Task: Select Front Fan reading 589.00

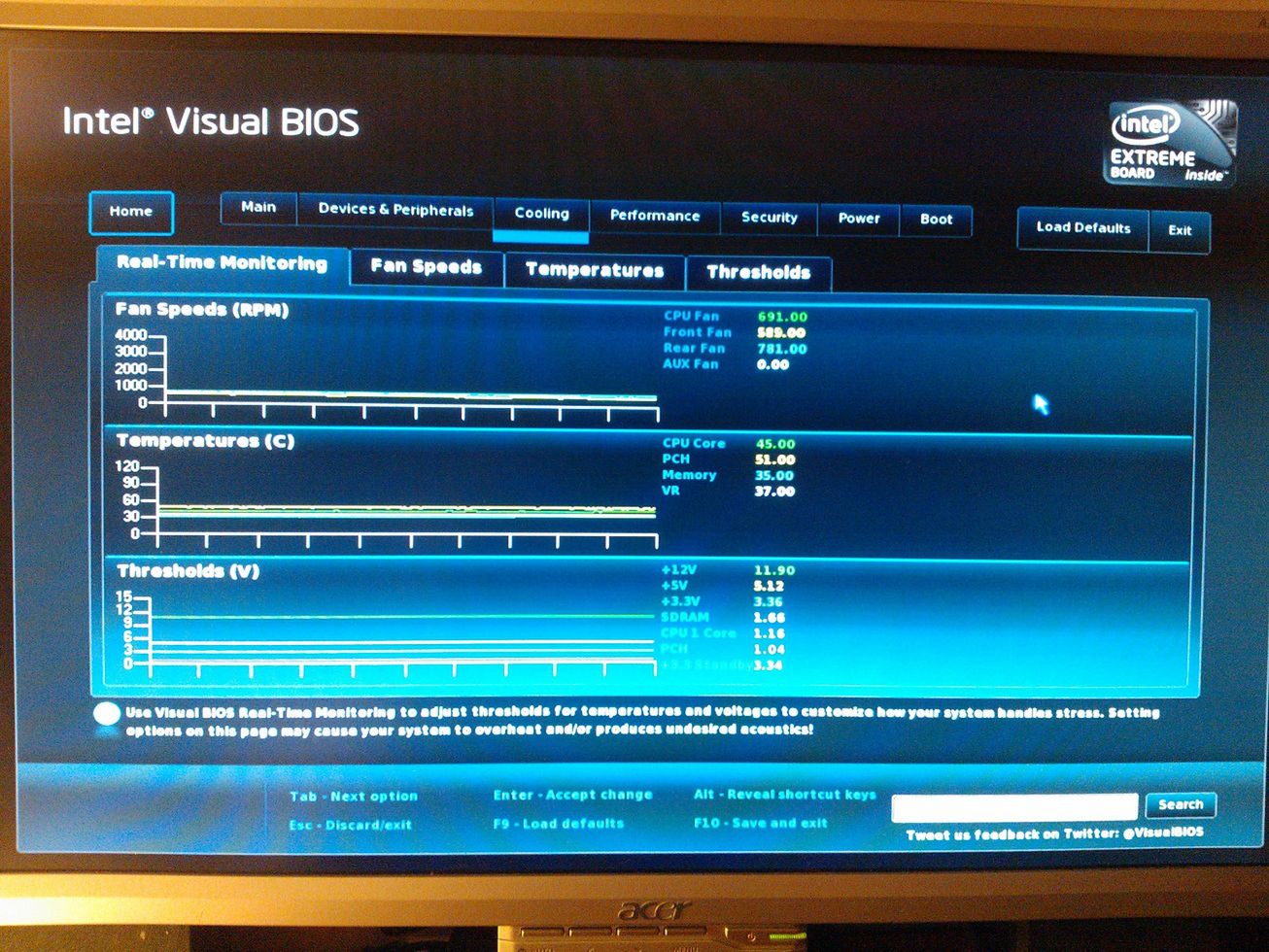Action: click(x=782, y=332)
